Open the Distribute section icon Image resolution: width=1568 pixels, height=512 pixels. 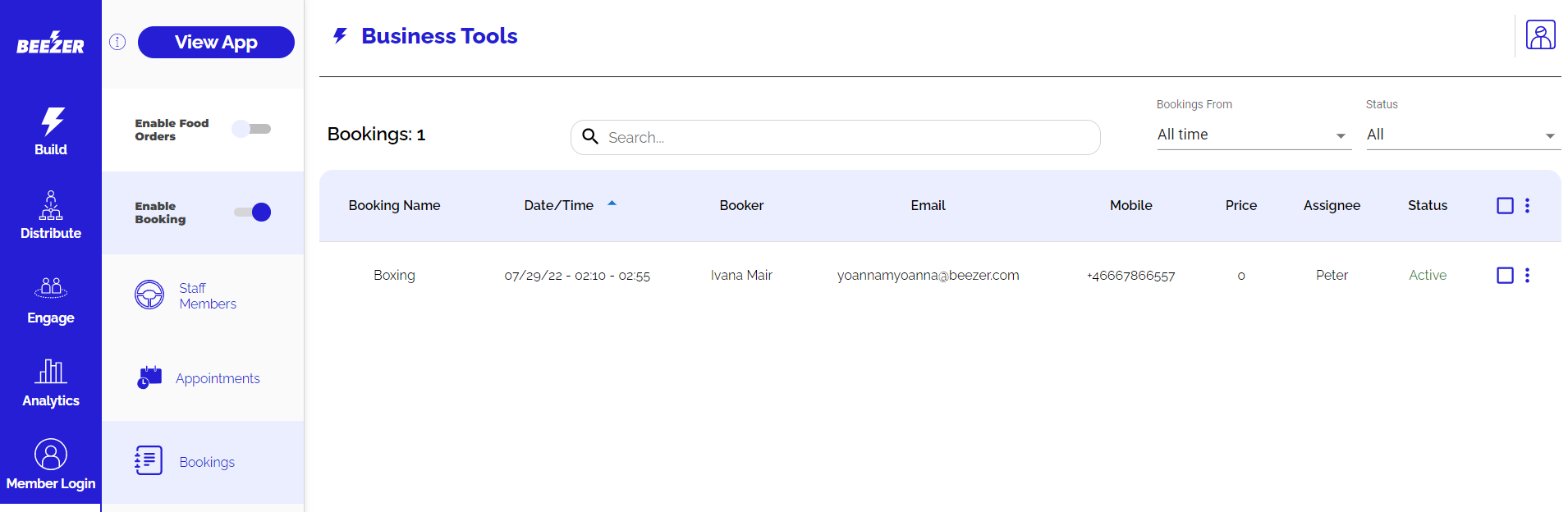(x=51, y=205)
